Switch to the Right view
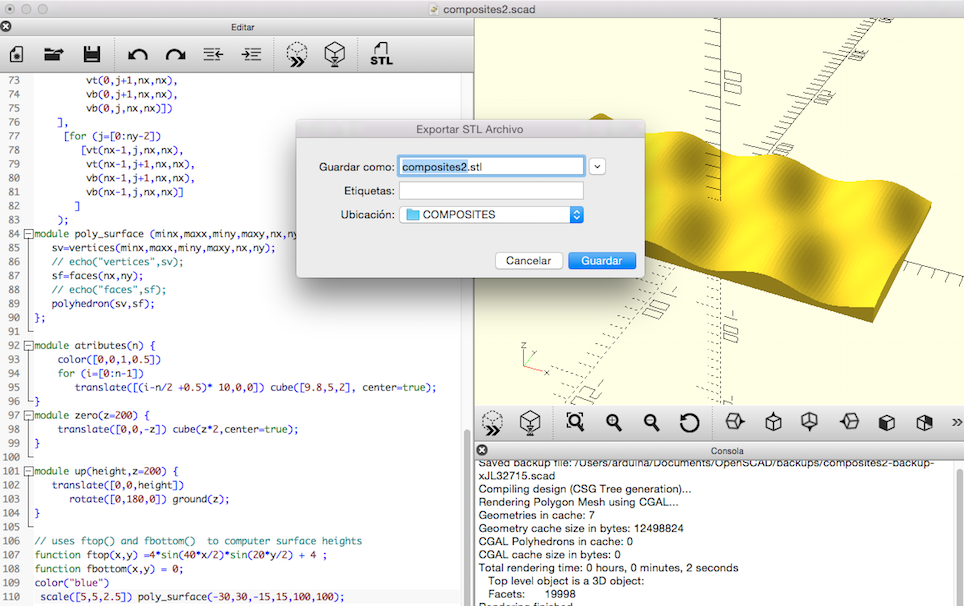Viewport: 964px width, 606px height. tap(735, 422)
